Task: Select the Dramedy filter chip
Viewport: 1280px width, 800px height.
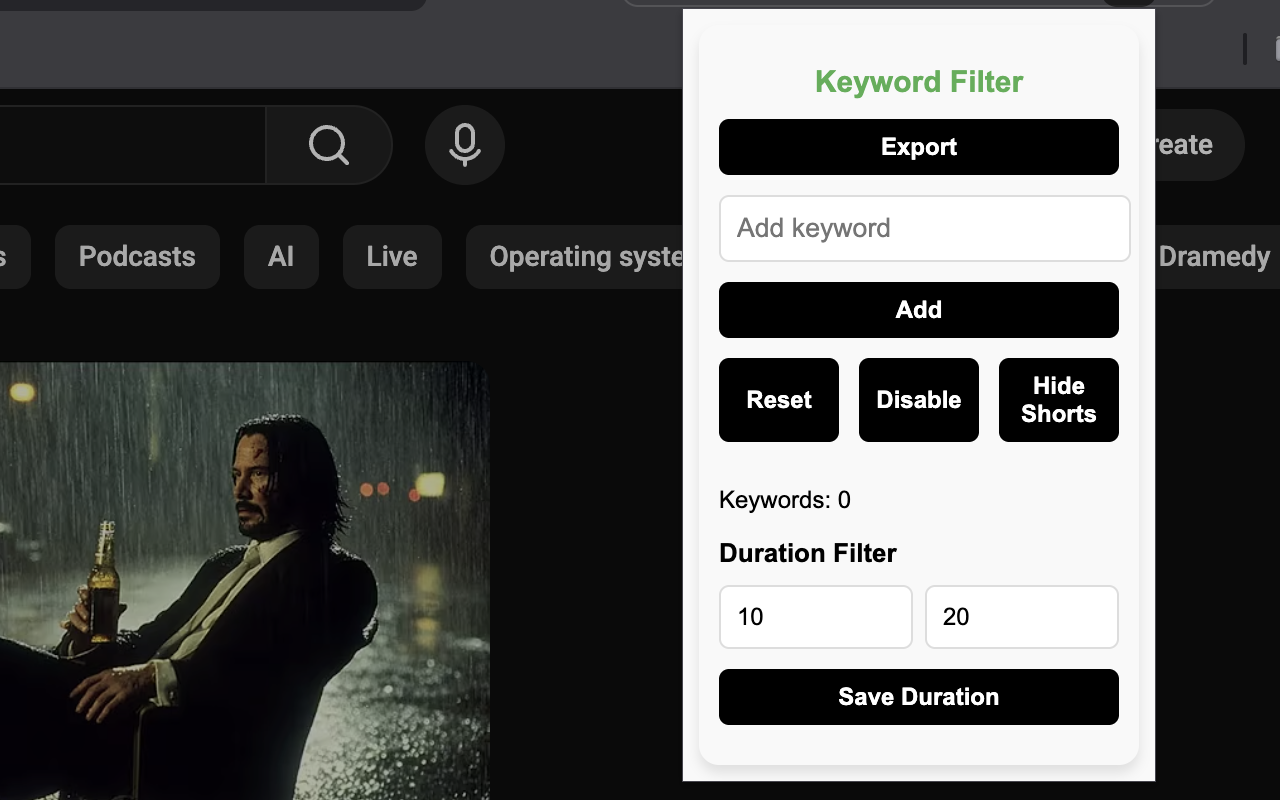Action: 1213,257
